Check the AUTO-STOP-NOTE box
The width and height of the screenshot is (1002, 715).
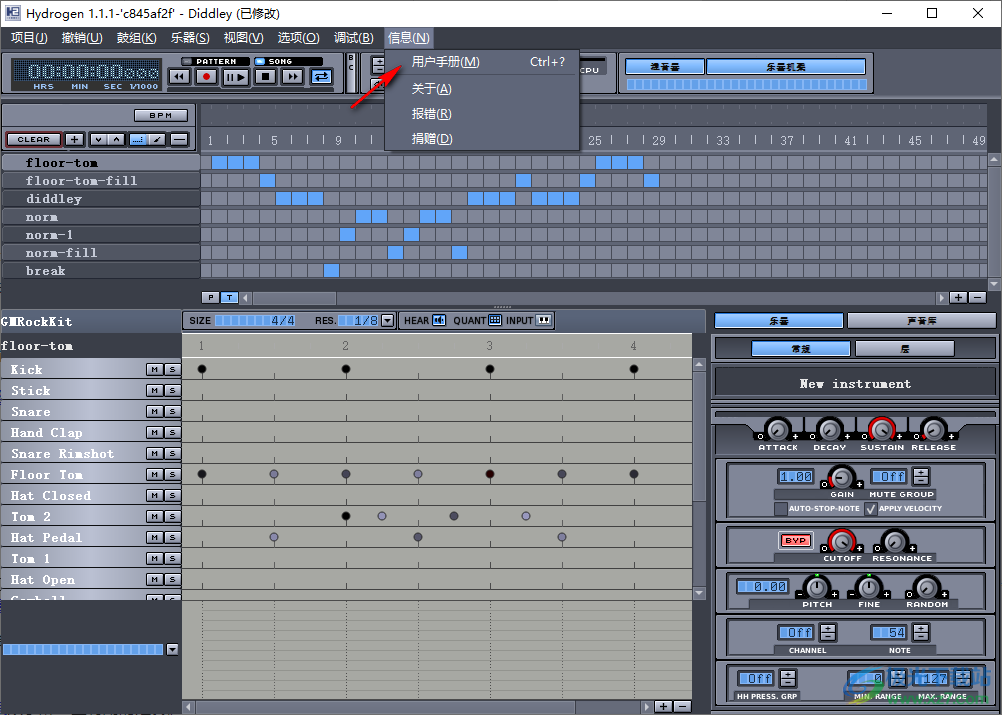pyautogui.click(x=780, y=509)
